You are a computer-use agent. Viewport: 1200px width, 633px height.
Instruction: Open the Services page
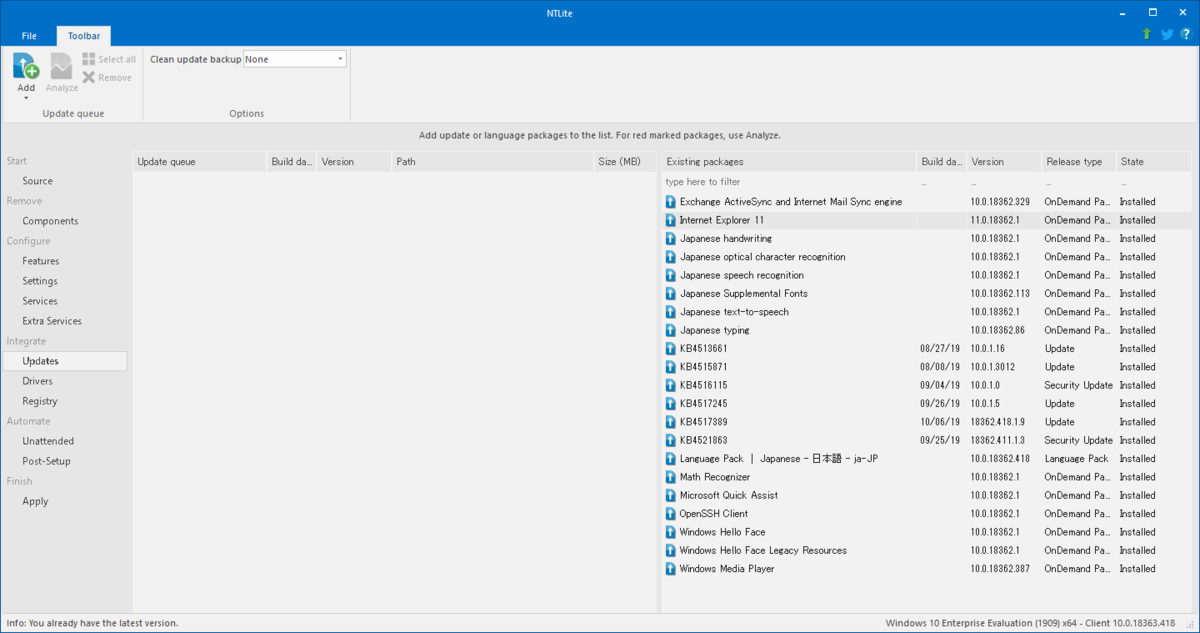click(40, 301)
